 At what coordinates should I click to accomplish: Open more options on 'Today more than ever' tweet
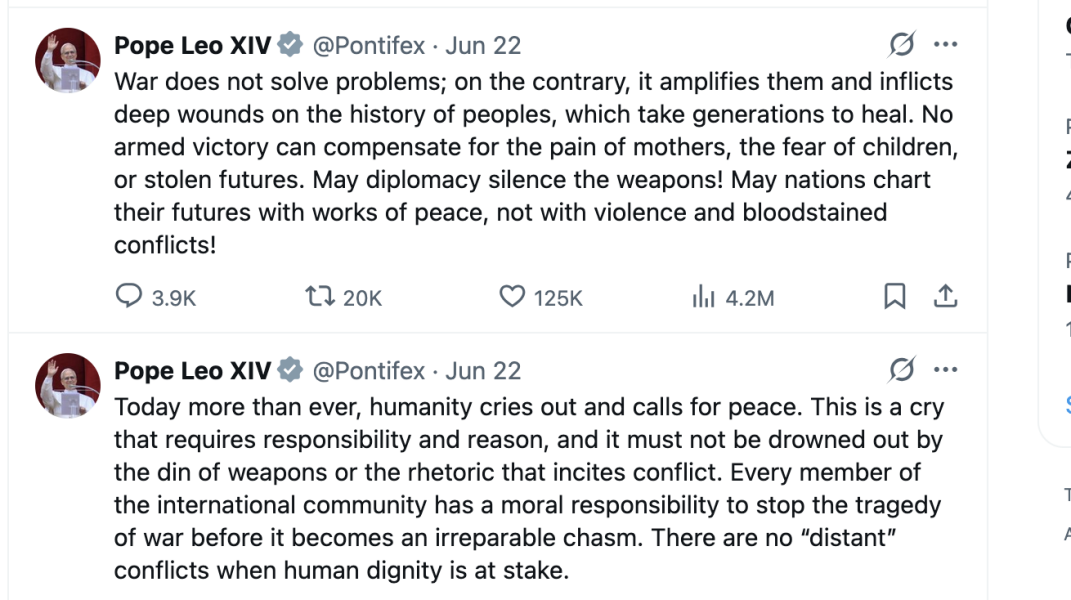coord(945,370)
